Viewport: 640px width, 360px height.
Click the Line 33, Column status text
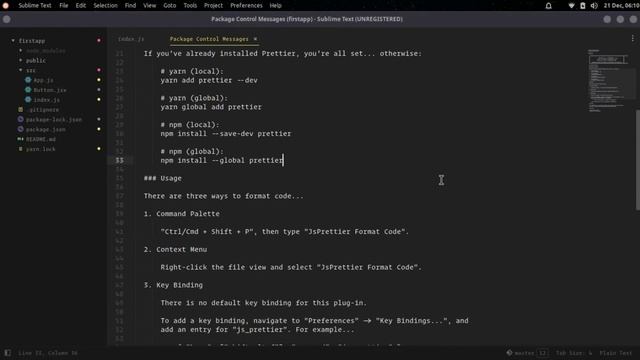click(x=47, y=353)
